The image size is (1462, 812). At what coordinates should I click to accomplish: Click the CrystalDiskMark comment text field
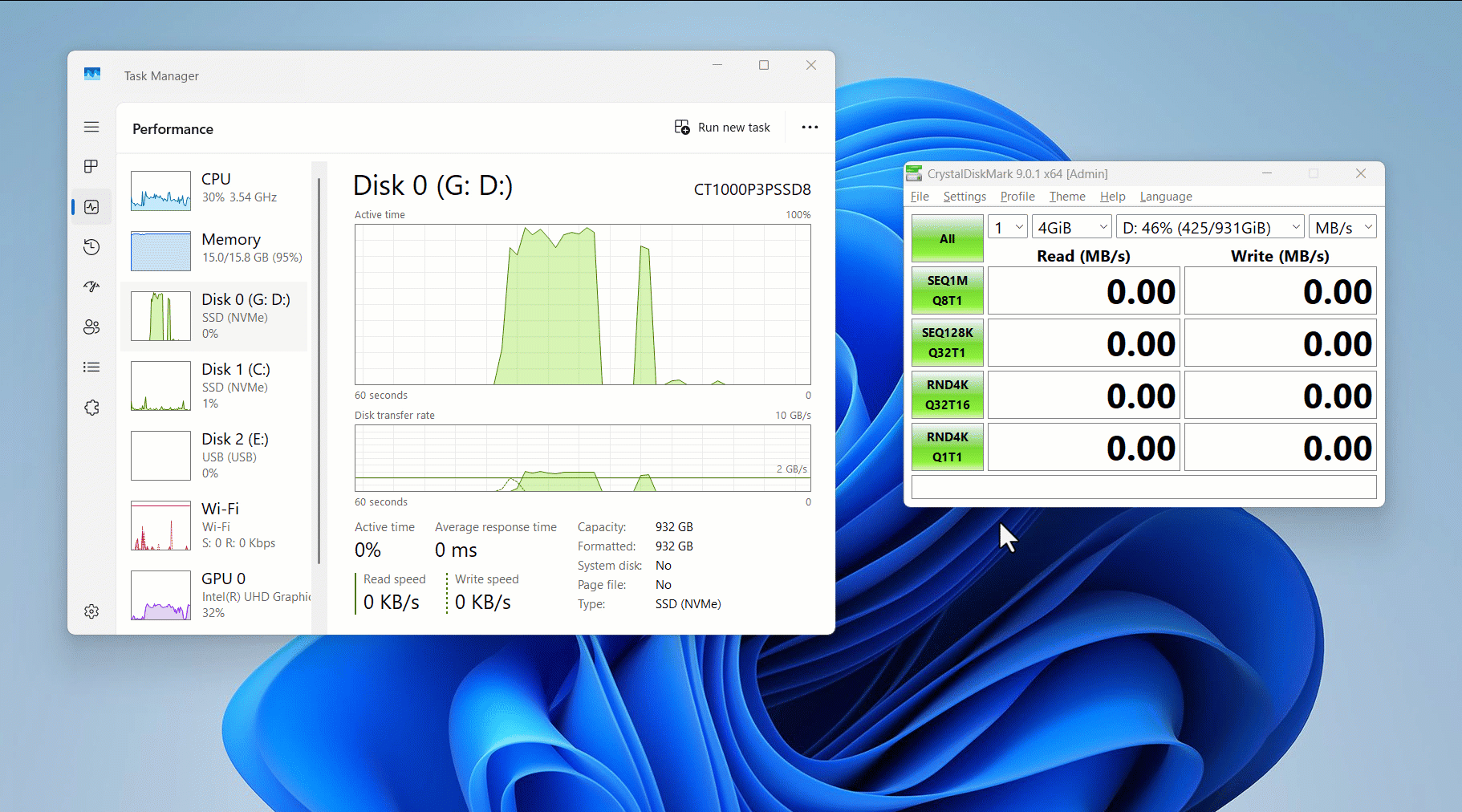pos(1143,487)
